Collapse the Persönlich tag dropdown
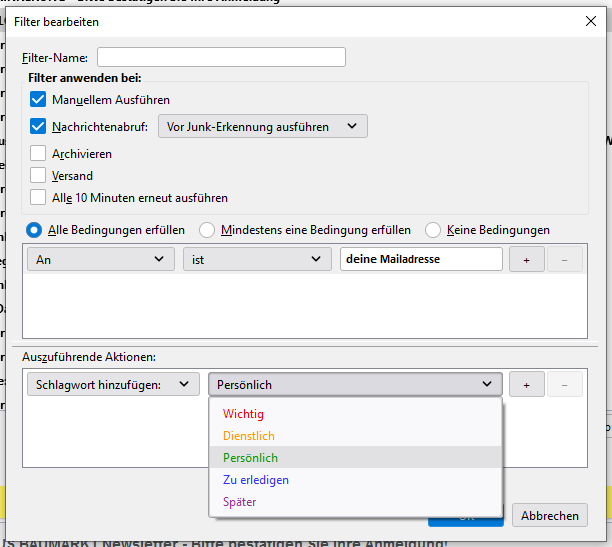The width and height of the screenshot is (612, 547). click(355, 384)
